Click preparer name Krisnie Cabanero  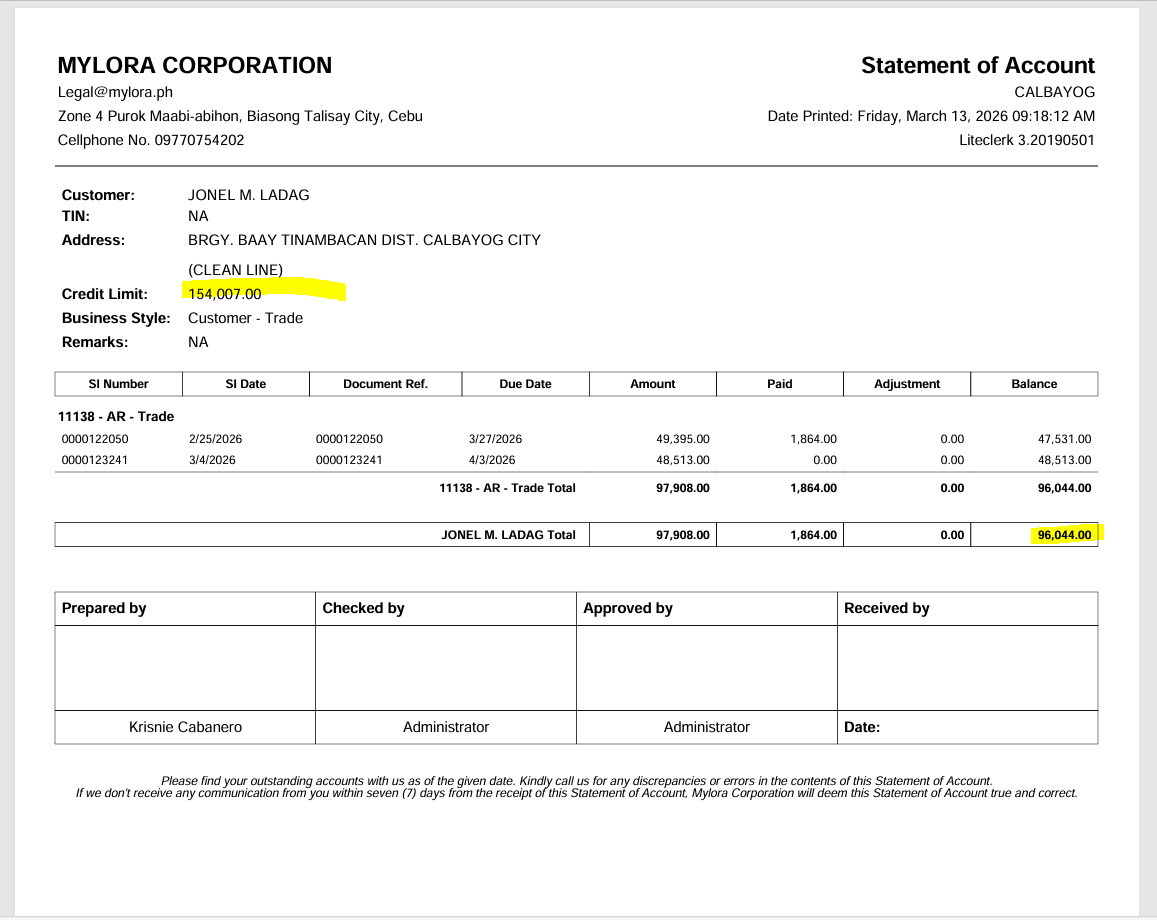[185, 727]
